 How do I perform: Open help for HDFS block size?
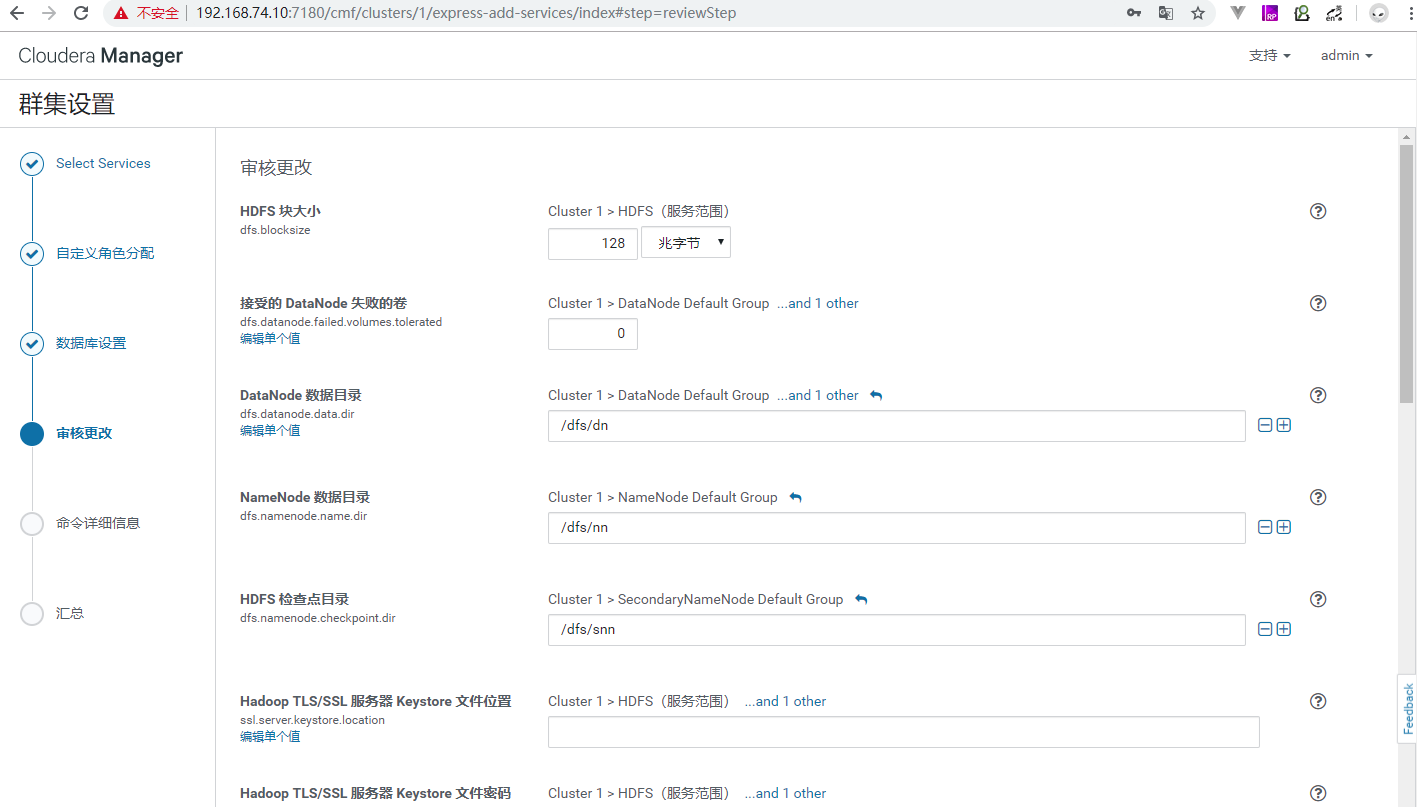[x=1318, y=211]
